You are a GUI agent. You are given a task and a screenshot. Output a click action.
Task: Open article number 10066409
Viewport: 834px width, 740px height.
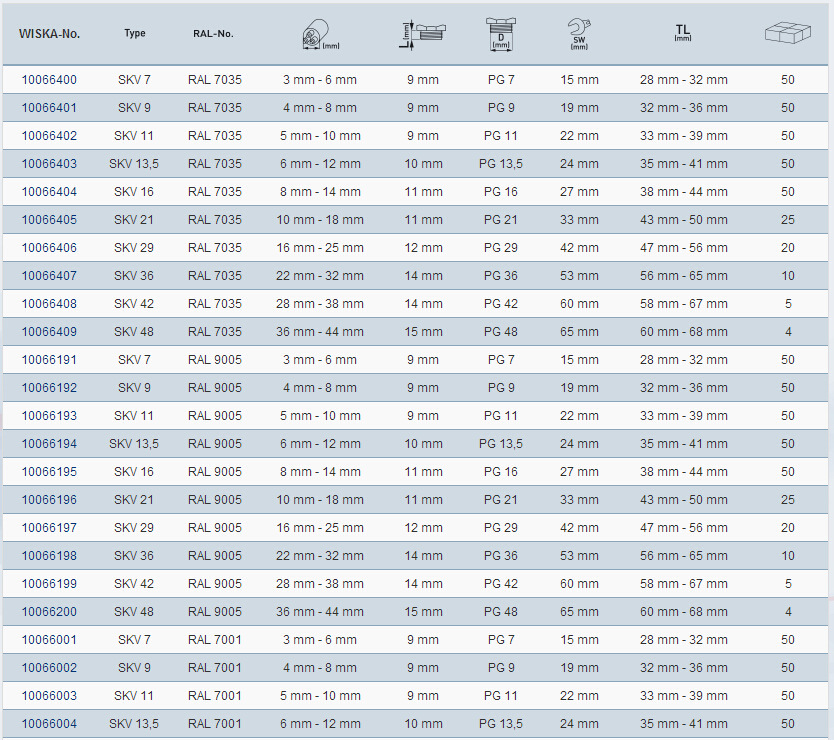pos(49,332)
